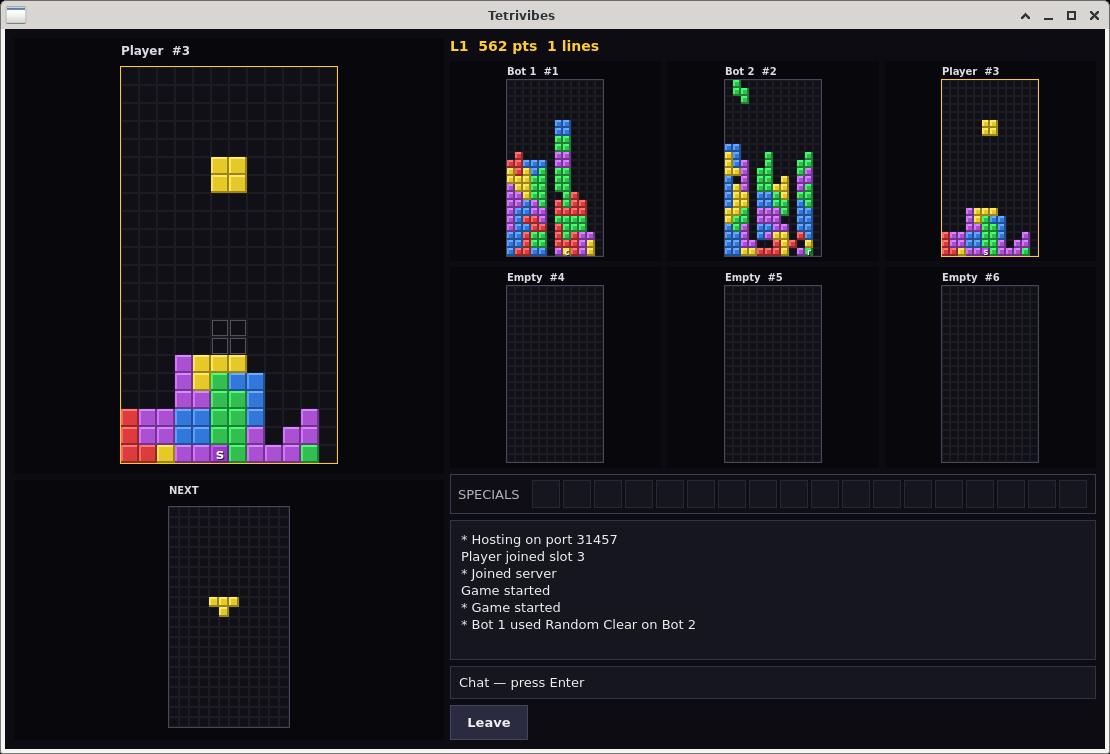Click the yellow T piece in NEXT preview
Screen dimensions: 1110x754
[224, 606]
